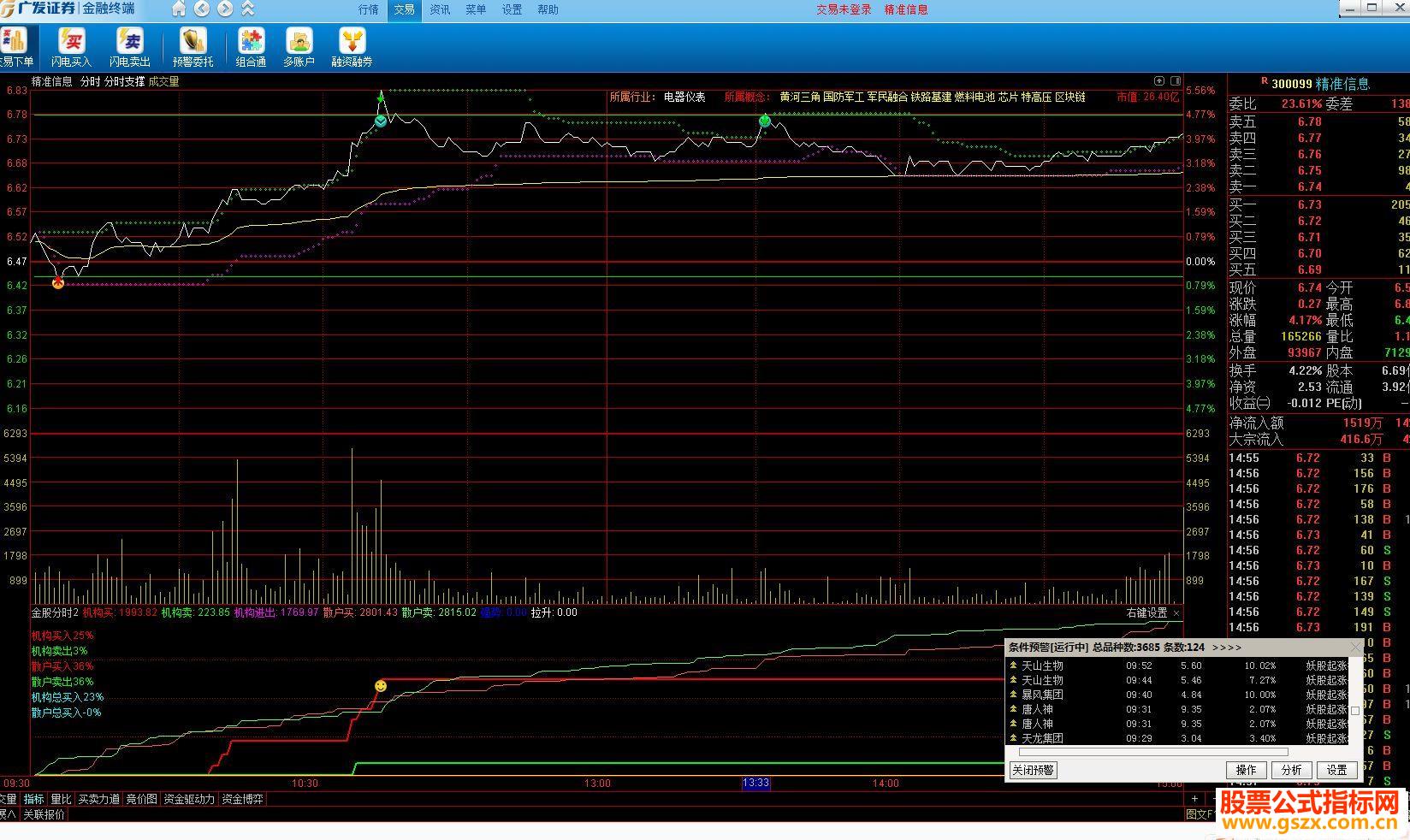Viewport: 1410px width, 840px height.
Task: Click 关闭预警 button in alert dialog
Action: pyautogui.click(x=1034, y=770)
